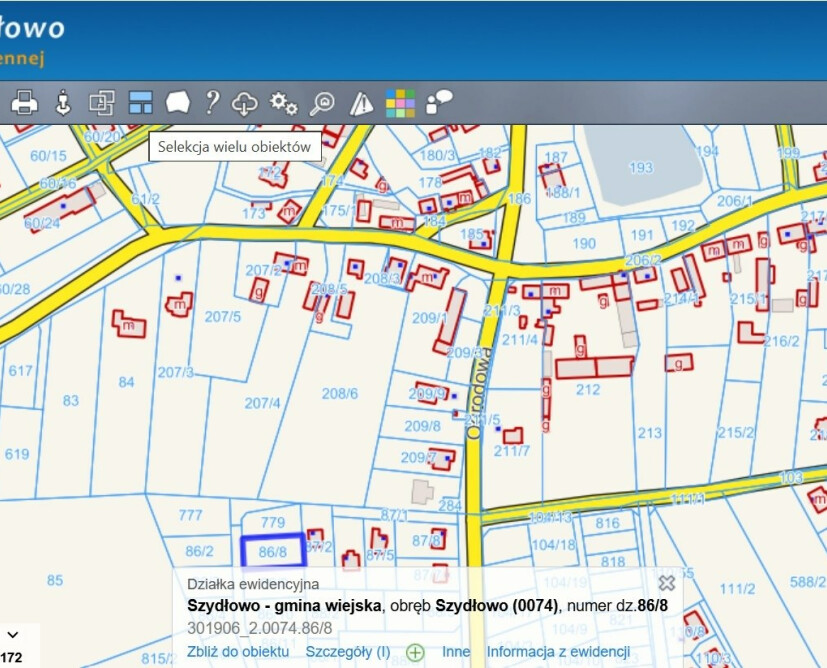Select the info pointer tool icon
This screenshot has height=668, width=827.
pos(63,102)
